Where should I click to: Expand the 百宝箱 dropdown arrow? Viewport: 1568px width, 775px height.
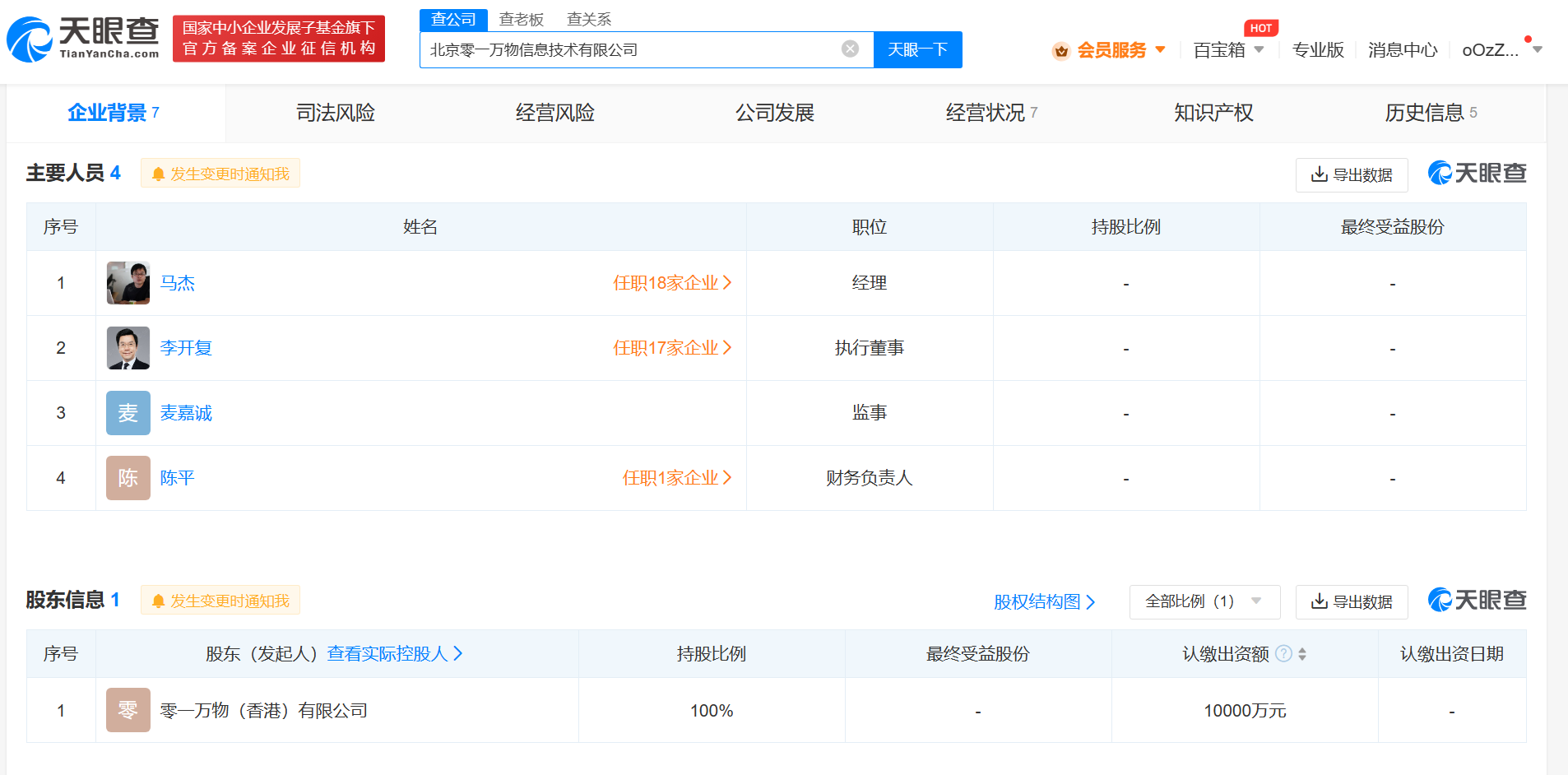(1259, 49)
